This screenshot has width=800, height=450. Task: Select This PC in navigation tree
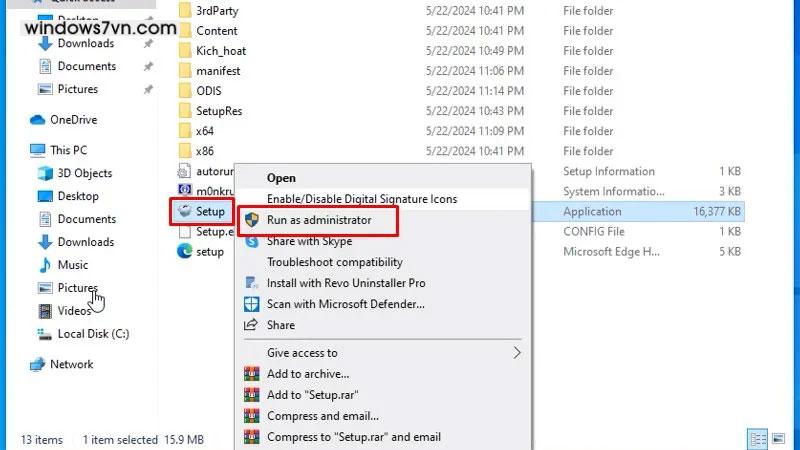point(68,150)
